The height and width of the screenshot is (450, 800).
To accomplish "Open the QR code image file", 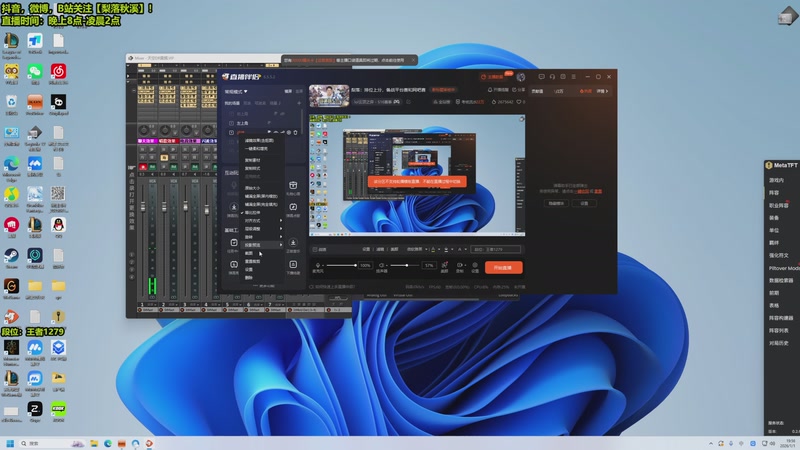I will 58,194.
